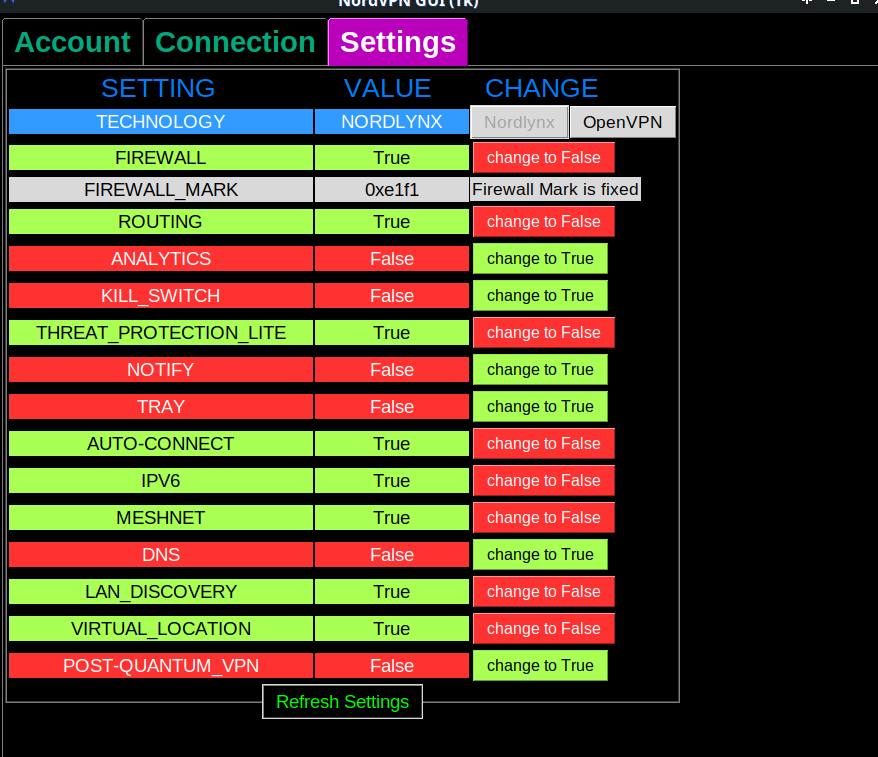Click the LAN_DISCOVERY setting label
Viewport: 878px width, 757px height.
[x=161, y=591]
